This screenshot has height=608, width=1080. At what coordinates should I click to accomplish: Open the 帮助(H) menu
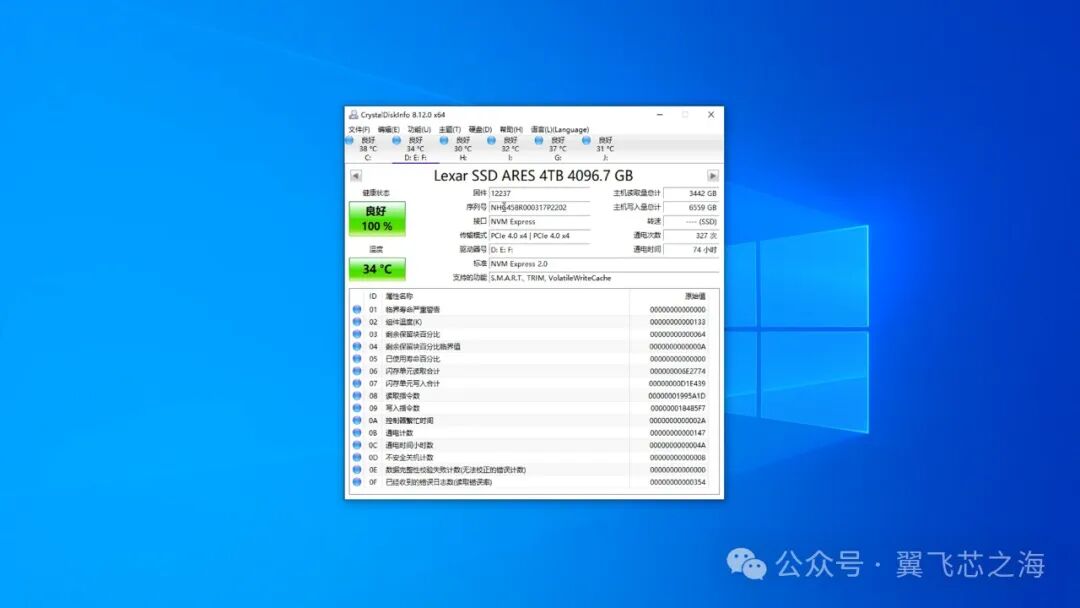(511, 129)
